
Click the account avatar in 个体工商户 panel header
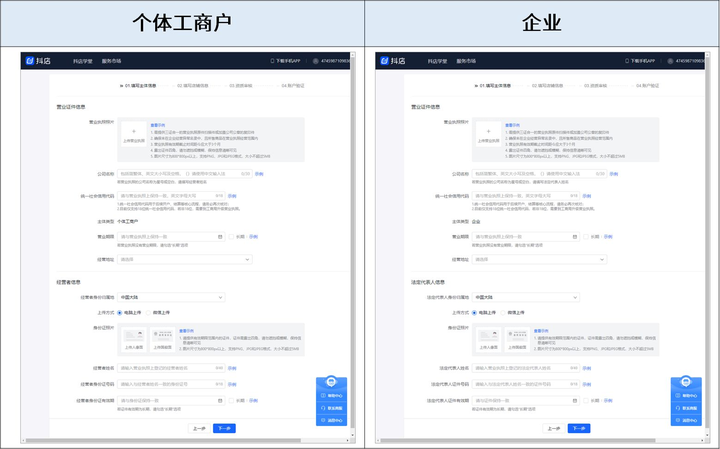pos(315,61)
